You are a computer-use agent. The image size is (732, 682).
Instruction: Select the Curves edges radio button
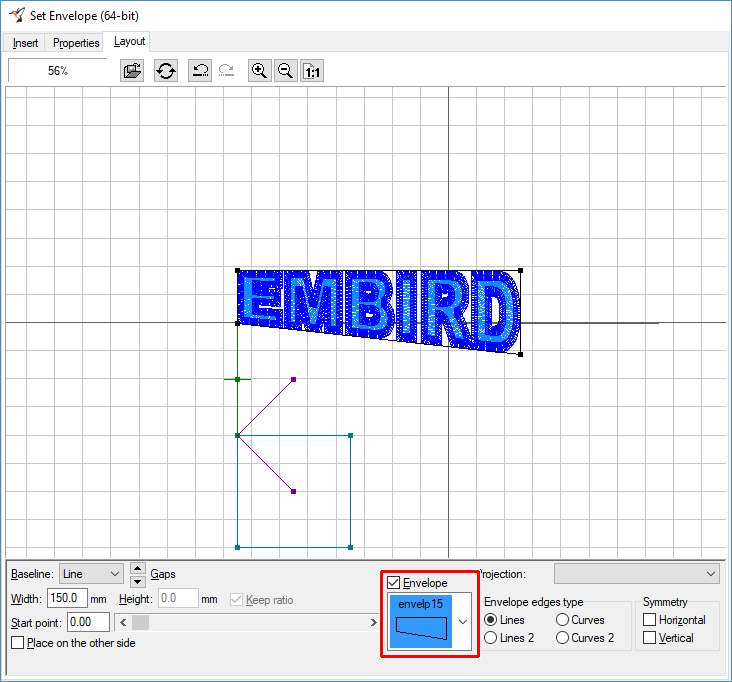tap(563, 620)
